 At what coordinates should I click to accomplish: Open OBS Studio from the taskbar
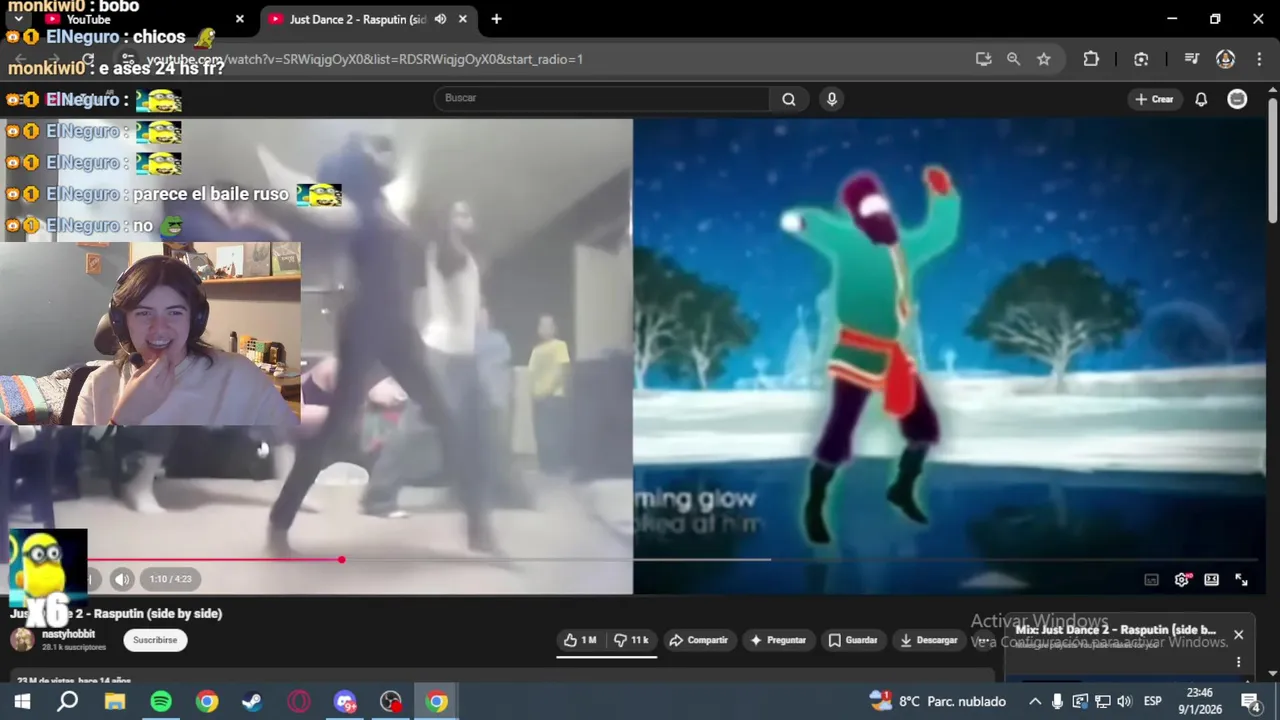pos(390,701)
